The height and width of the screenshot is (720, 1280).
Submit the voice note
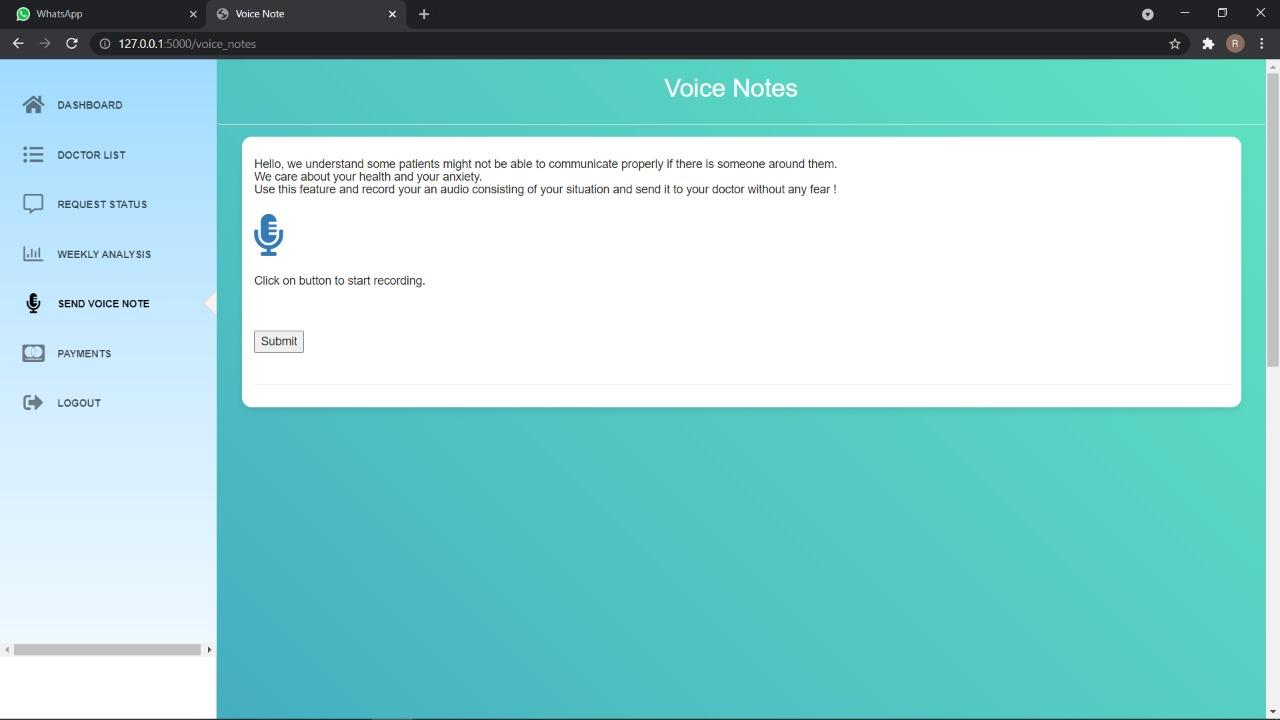point(279,342)
